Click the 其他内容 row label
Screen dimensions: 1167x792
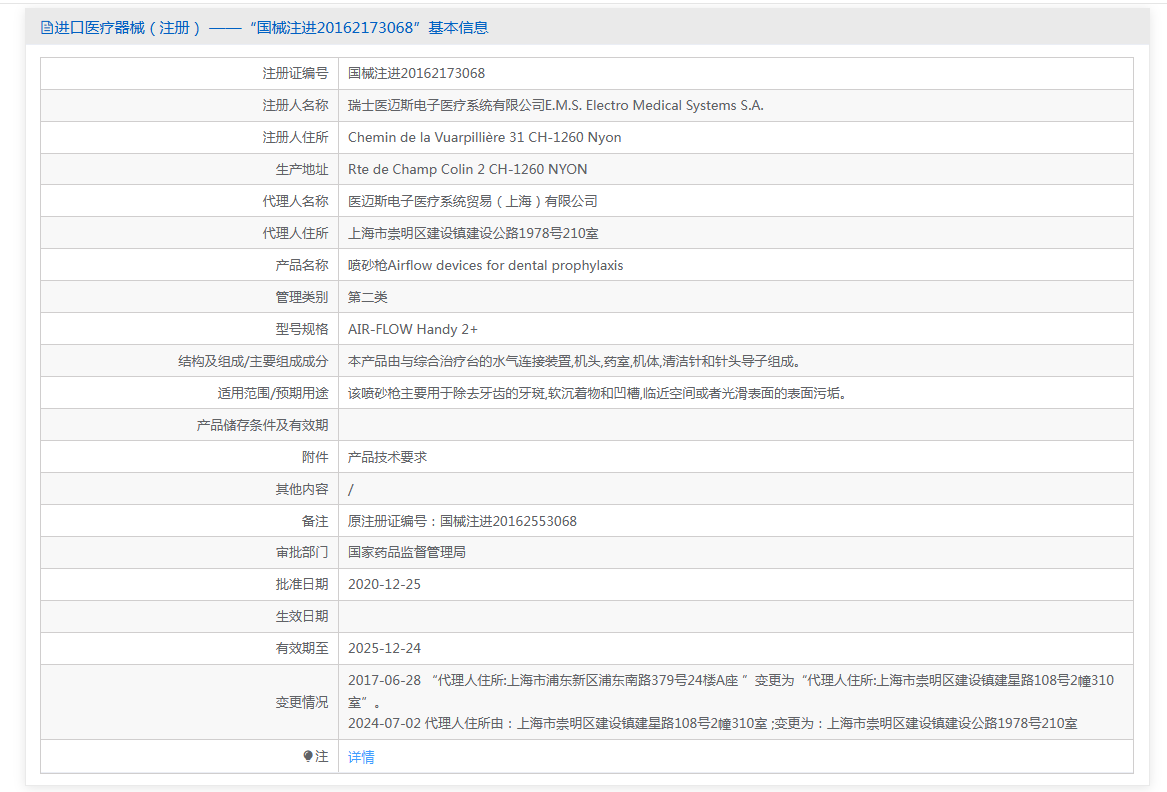click(301, 489)
